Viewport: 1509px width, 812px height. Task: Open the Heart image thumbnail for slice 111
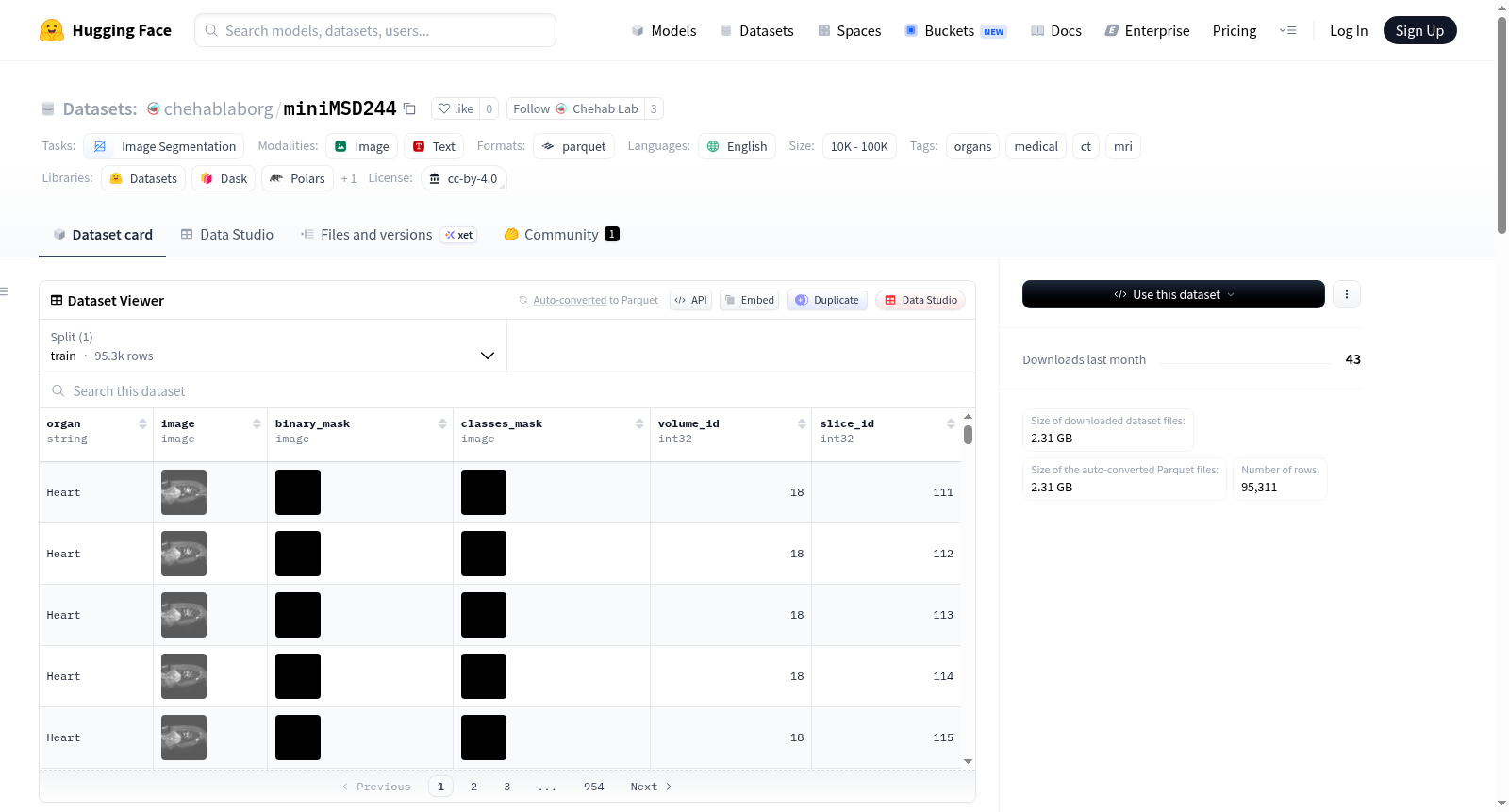click(x=184, y=492)
